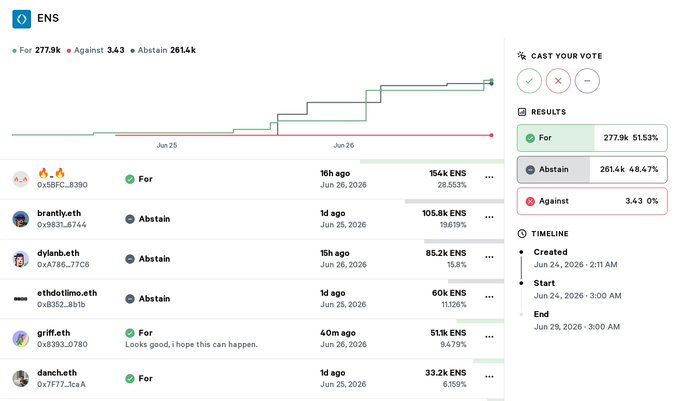Screen dimensions: 680x401
Task: Click the red Against icon in results
Action: pyautogui.click(x=530, y=201)
